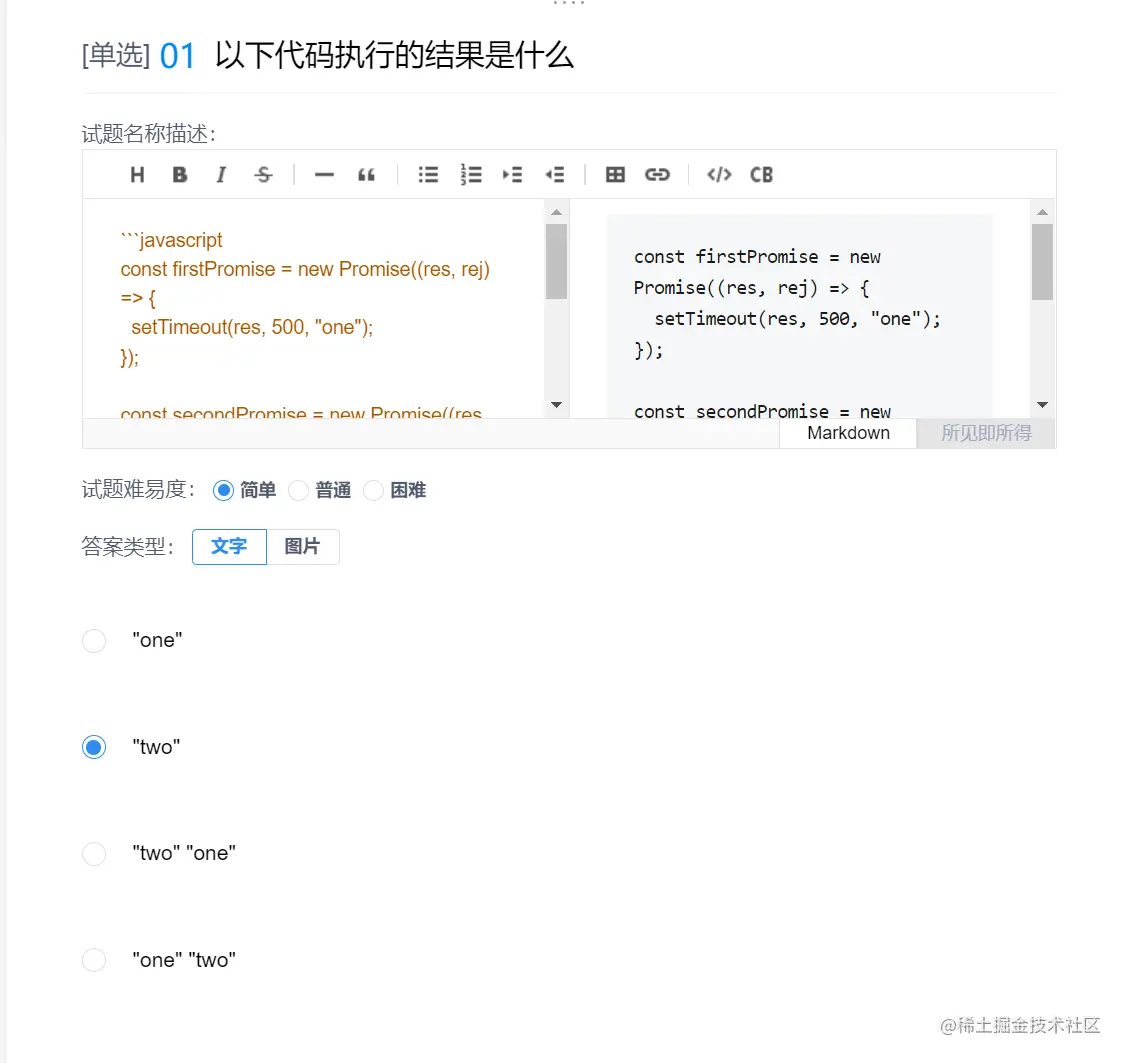Click the [单选] question type label
Viewport: 1128px width, 1063px height.
[x=116, y=55]
